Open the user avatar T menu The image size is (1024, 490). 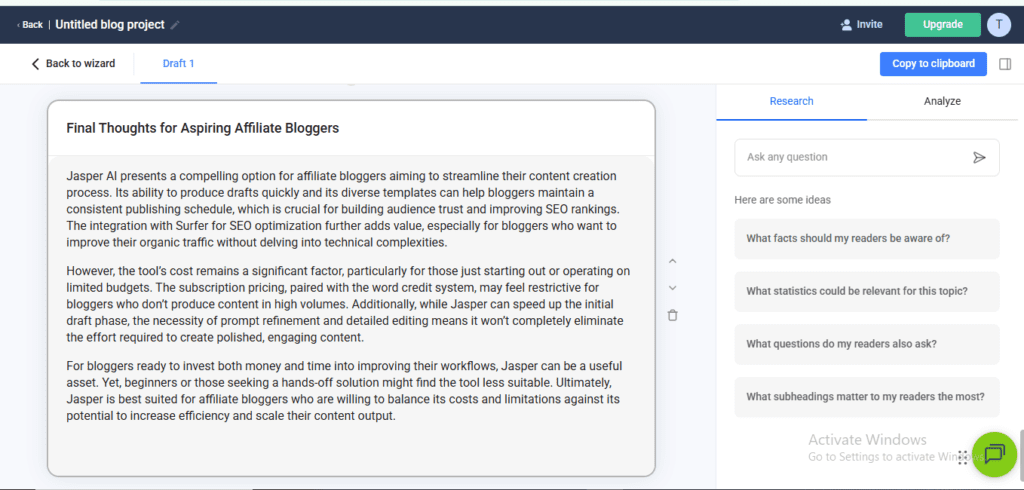tap(999, 25)
